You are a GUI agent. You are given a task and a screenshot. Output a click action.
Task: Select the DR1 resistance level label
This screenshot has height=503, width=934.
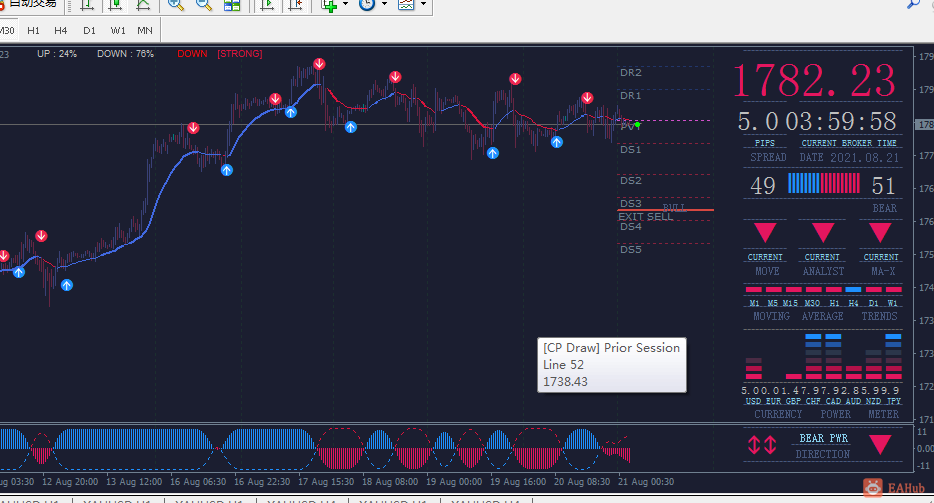[x=631, y=96]
